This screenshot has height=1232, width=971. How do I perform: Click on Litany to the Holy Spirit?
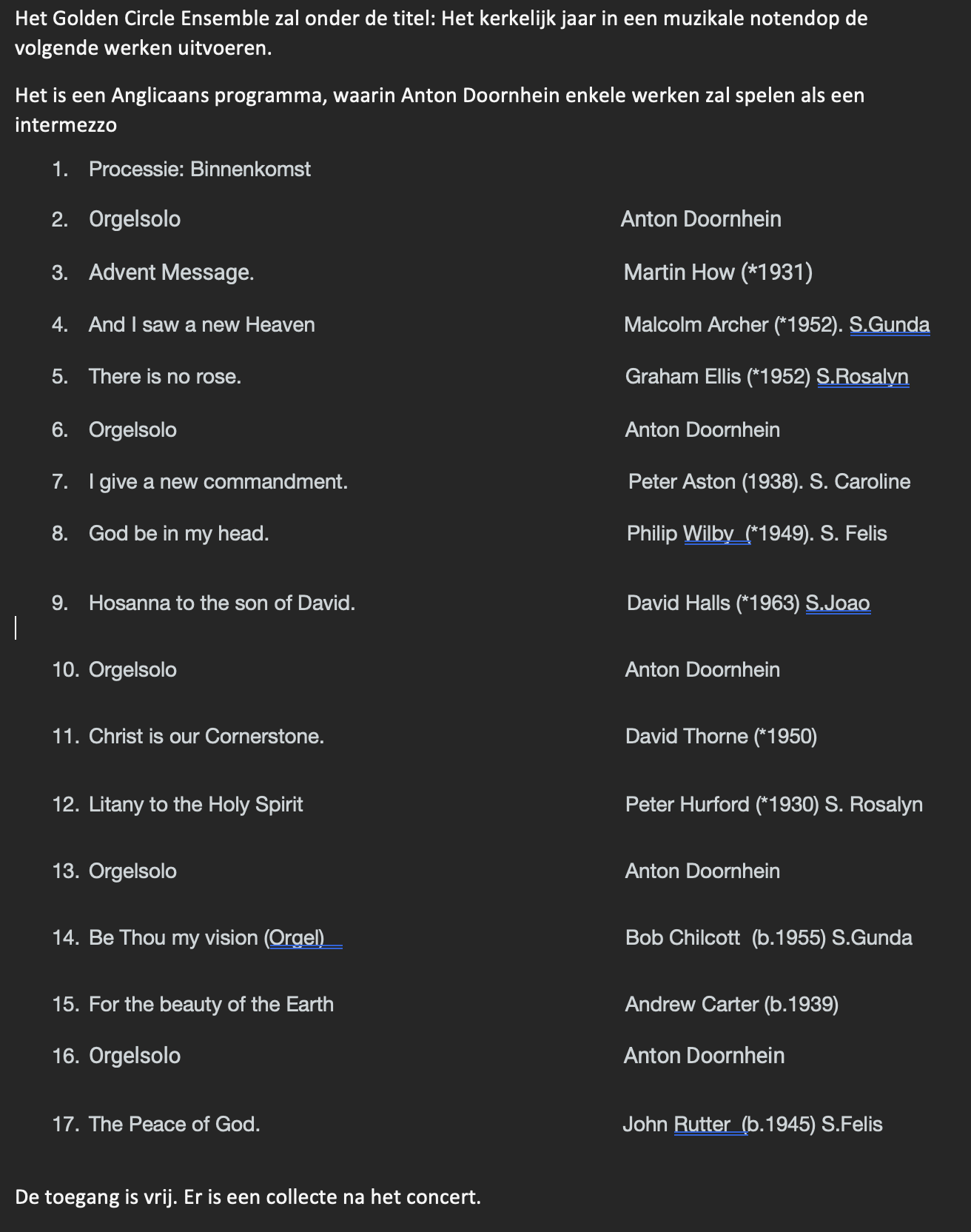[196, 804]
